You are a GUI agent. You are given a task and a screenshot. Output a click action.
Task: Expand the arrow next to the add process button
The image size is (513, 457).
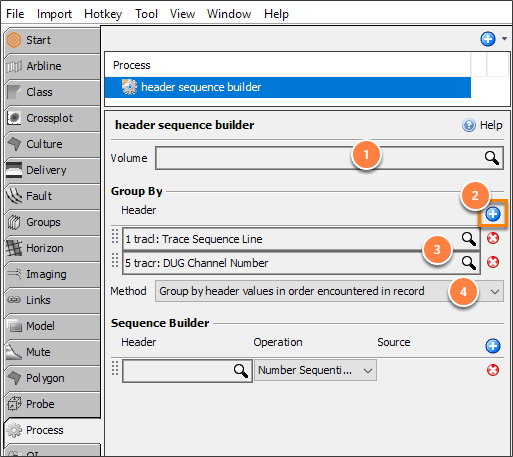pyautogui.click(x=504, y=39)
